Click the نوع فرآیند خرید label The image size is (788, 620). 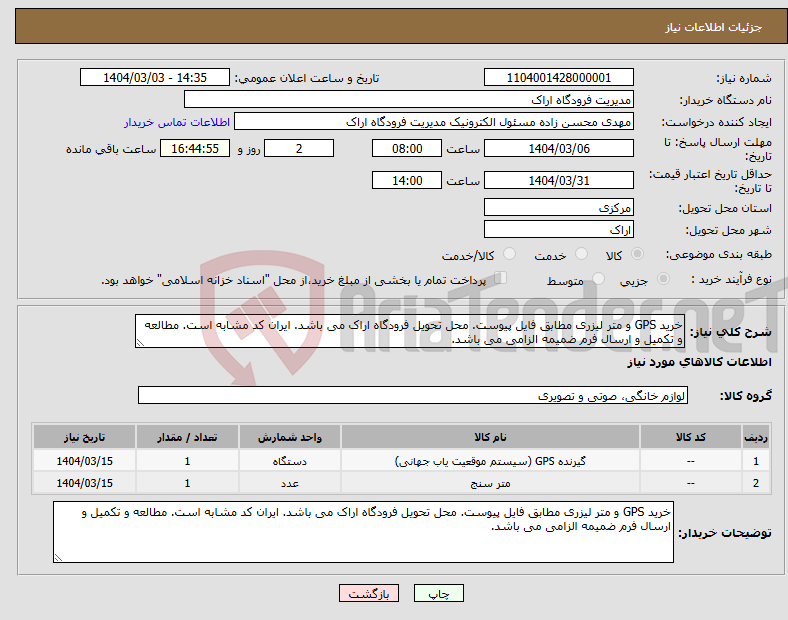pyautogui.click(x=732, y=279)
